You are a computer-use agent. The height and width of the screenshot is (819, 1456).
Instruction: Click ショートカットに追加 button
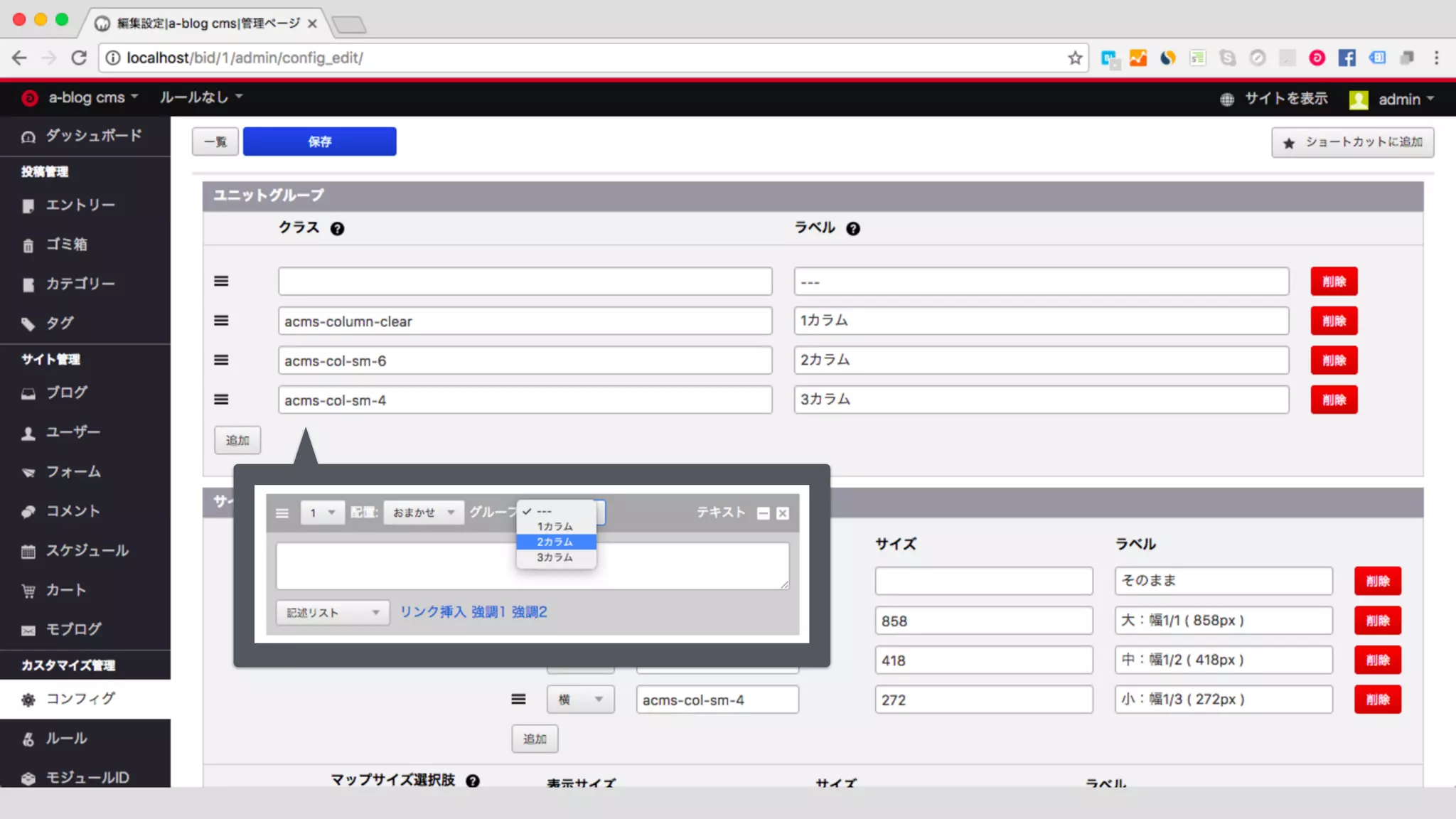(x=1352, y=142)
